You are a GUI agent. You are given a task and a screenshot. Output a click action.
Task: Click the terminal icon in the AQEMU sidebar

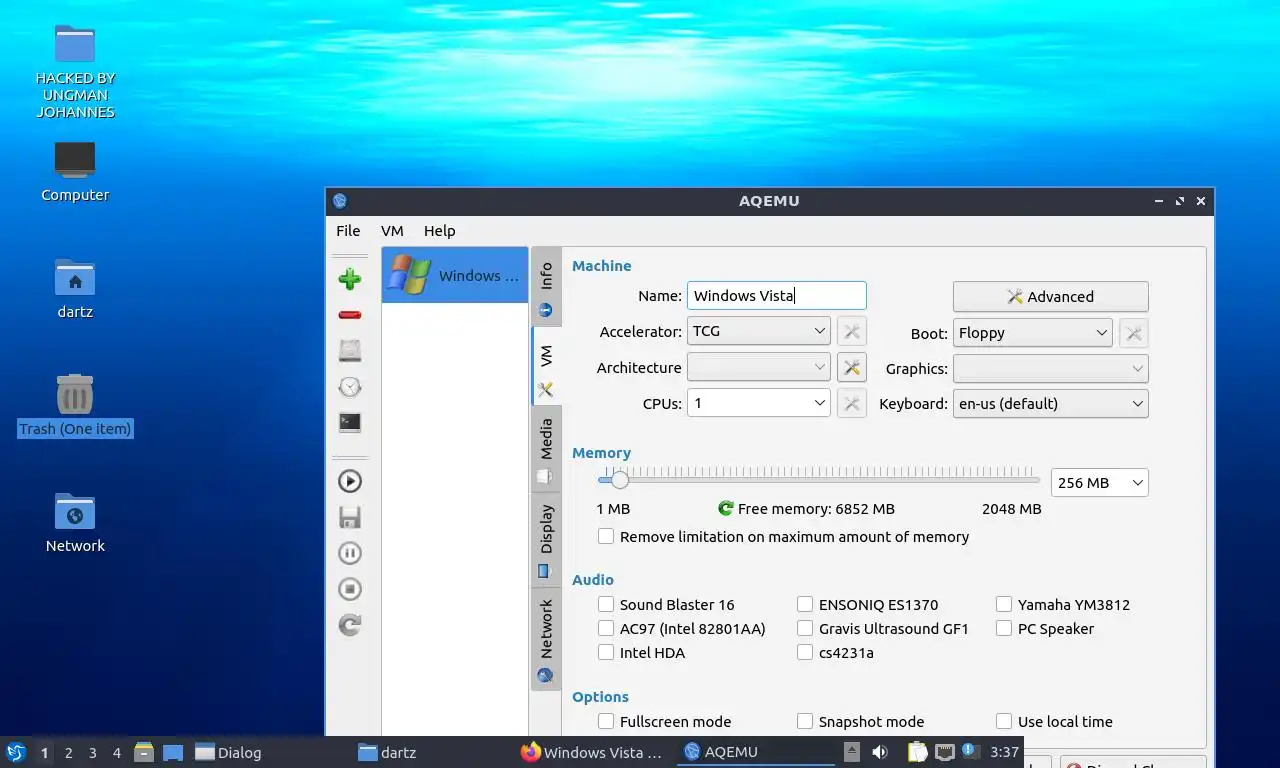tap(349, 423)
